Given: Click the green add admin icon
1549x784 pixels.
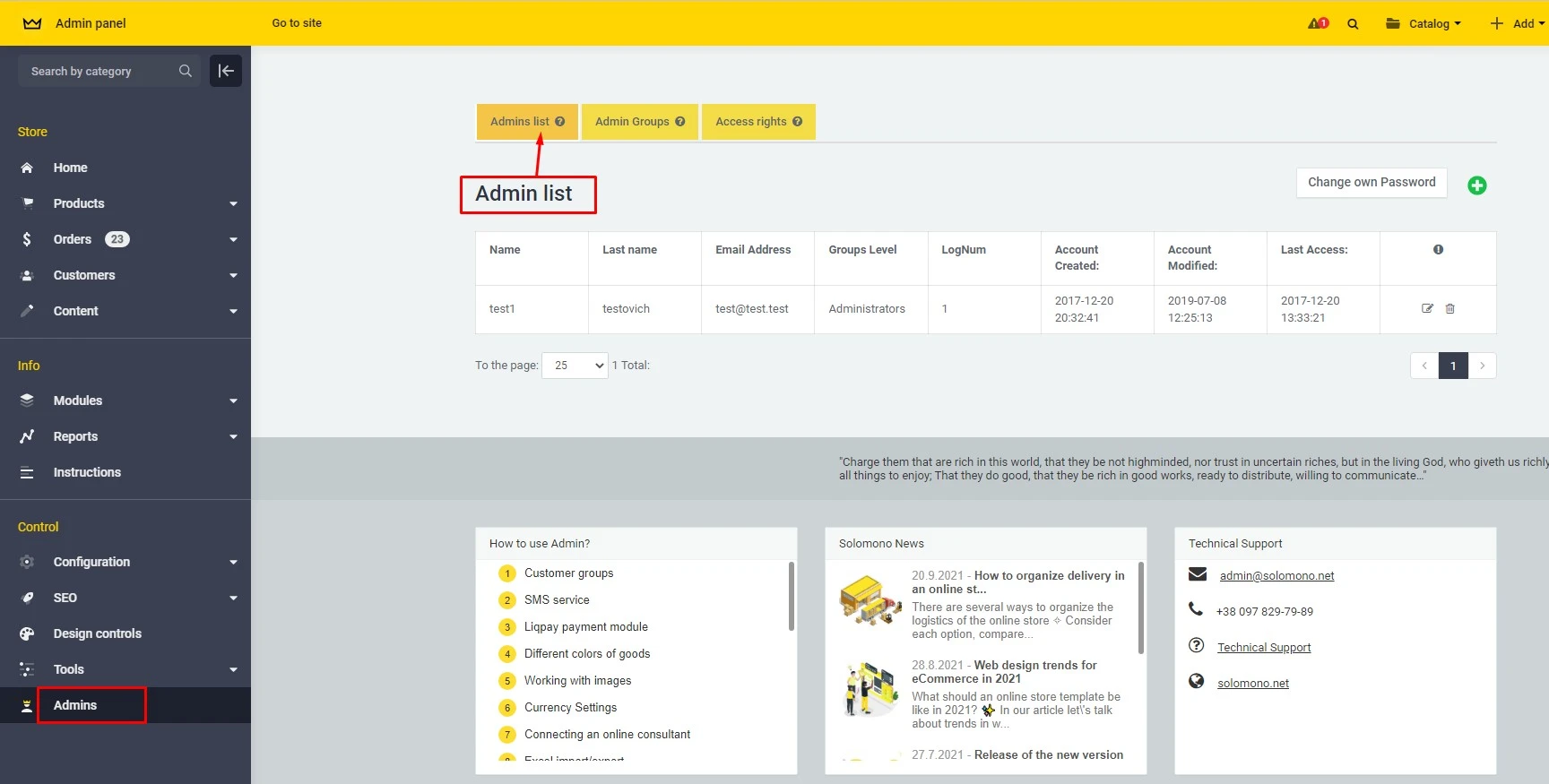Looking at the screenshot, I should point(1477,185).
